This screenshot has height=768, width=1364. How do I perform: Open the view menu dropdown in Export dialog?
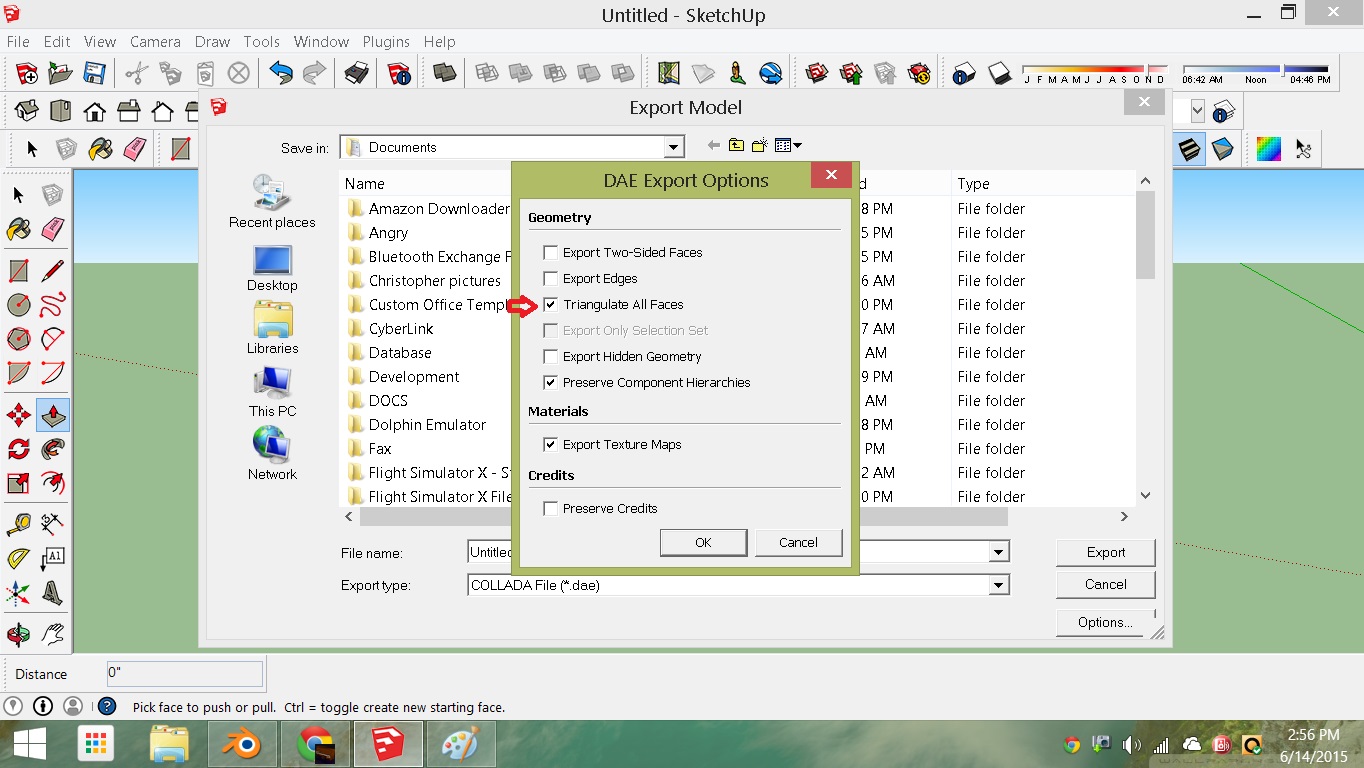pos(789,146)
